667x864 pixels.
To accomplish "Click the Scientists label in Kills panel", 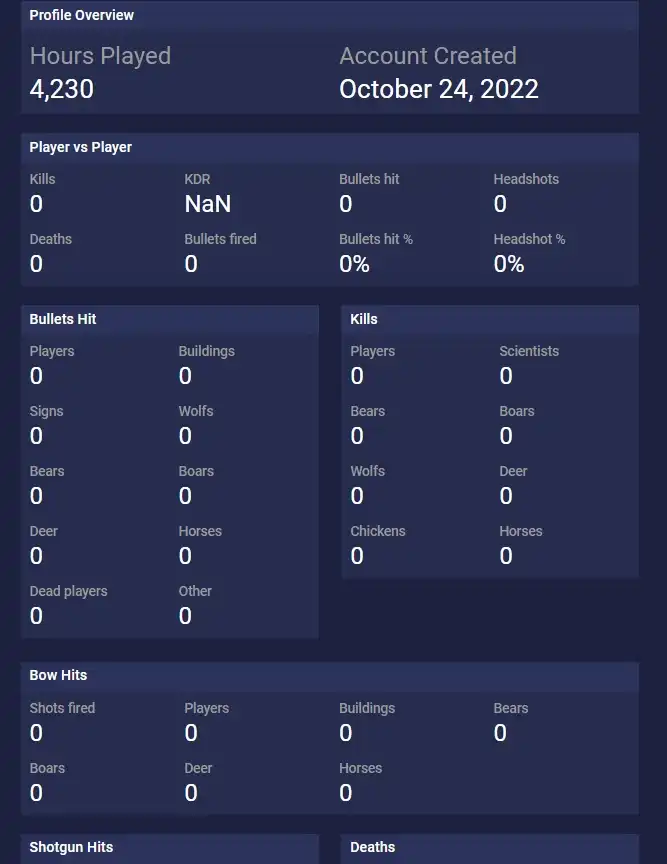I will click(529, 351).
